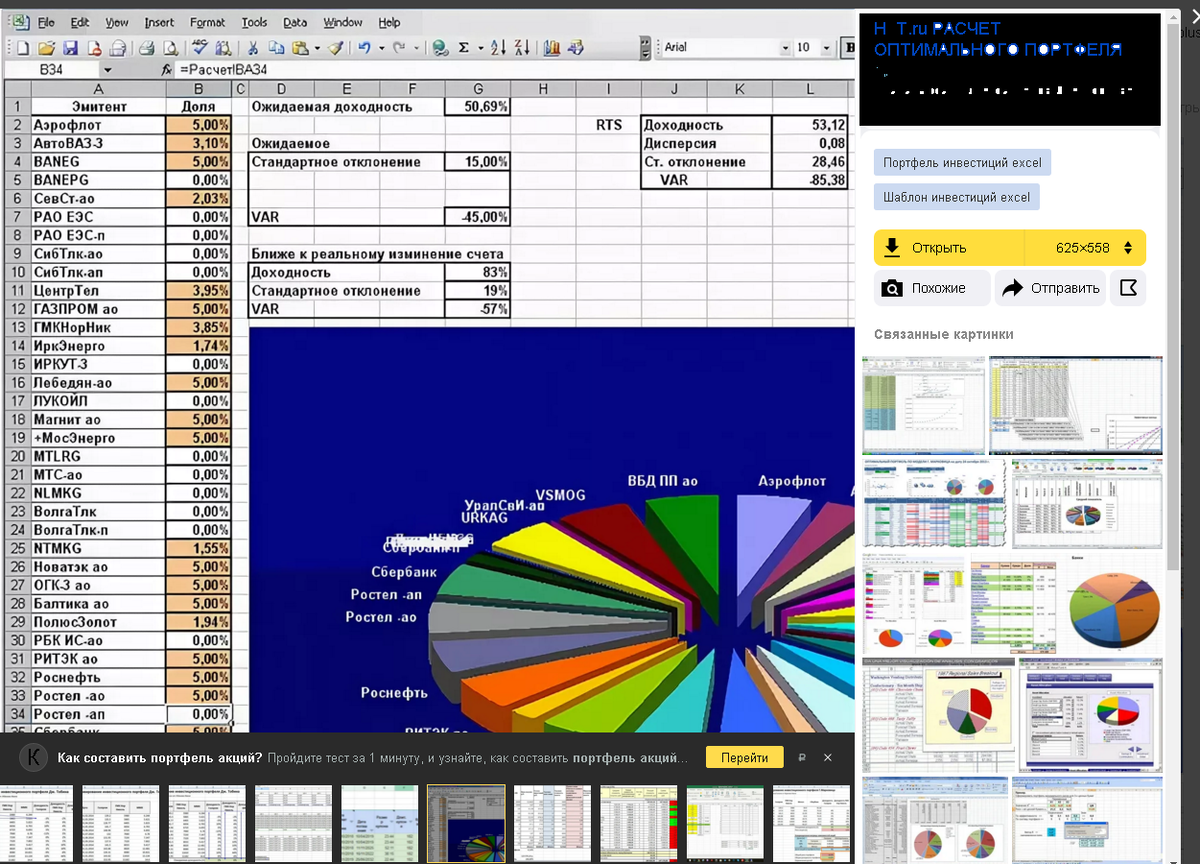Click the Undo arrow icon

pyautogui.click(x=364, y=48)
